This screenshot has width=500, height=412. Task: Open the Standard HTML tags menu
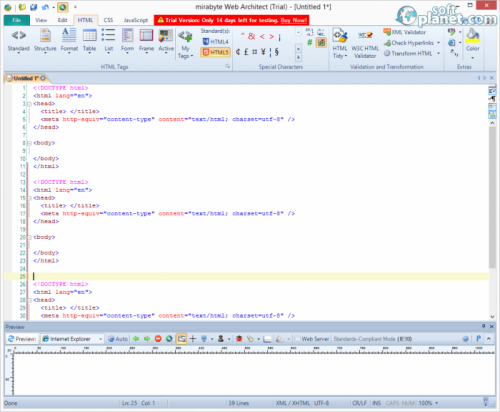[x=19, y=41]
